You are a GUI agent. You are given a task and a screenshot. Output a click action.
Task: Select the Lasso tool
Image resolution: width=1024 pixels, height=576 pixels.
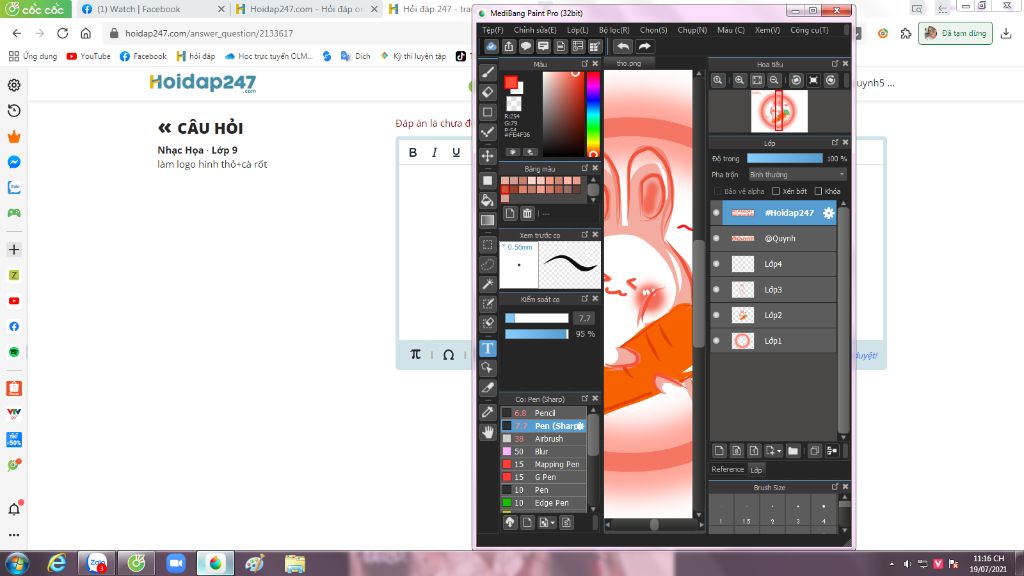tap(487, 264)
